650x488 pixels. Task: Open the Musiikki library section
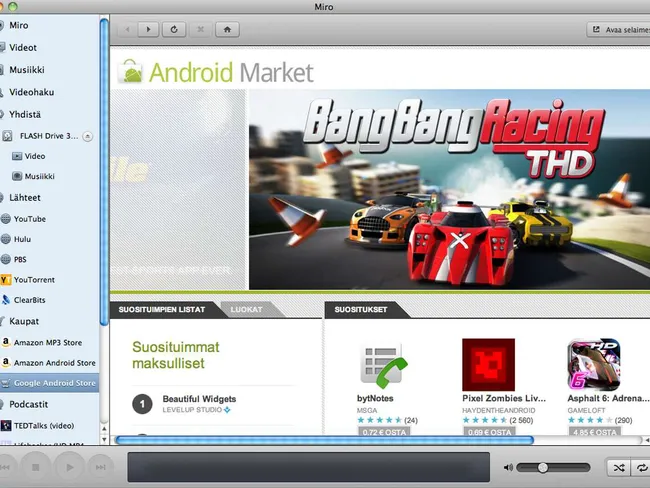[x=27, y=70]
